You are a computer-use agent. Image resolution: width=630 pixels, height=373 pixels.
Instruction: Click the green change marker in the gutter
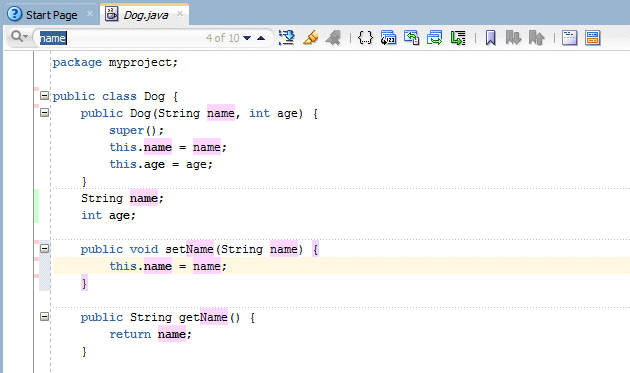pos(37,206)
